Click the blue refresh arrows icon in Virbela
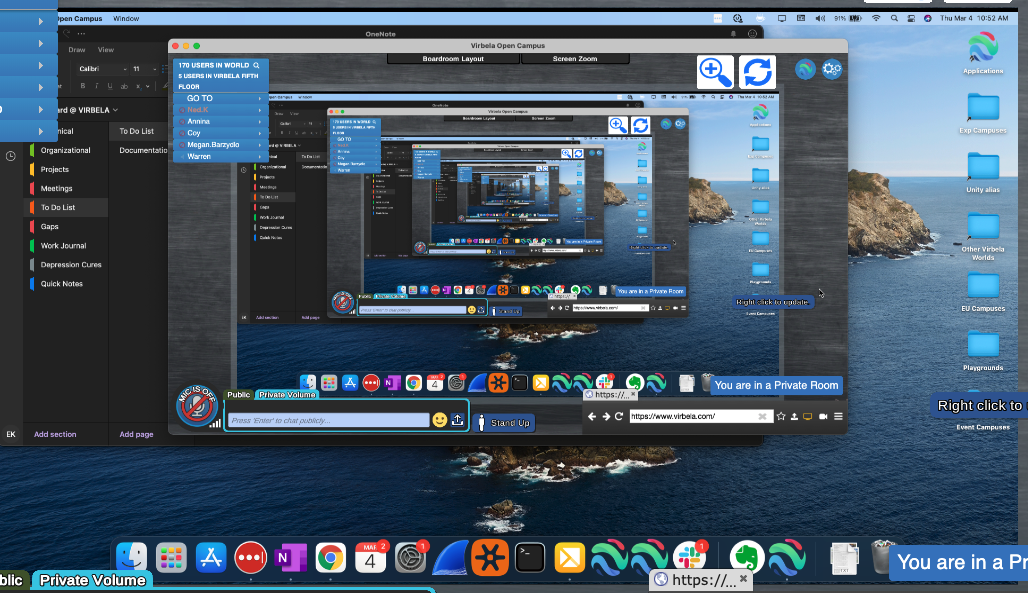 tap(757, 72)
